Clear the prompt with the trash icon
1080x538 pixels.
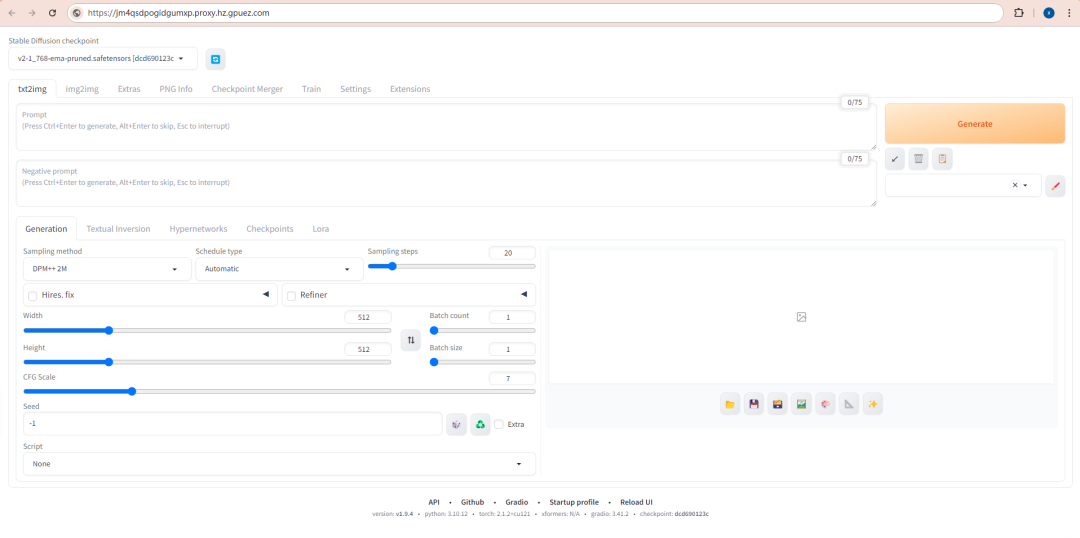click(918, 159)
